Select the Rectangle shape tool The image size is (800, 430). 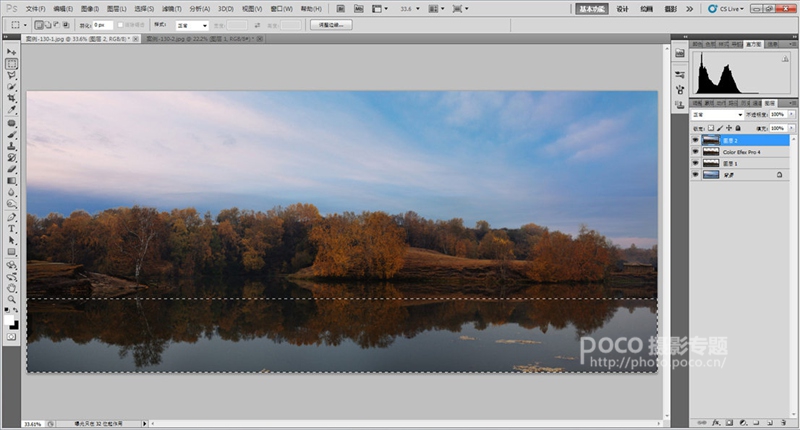click(x=11, y=252)
